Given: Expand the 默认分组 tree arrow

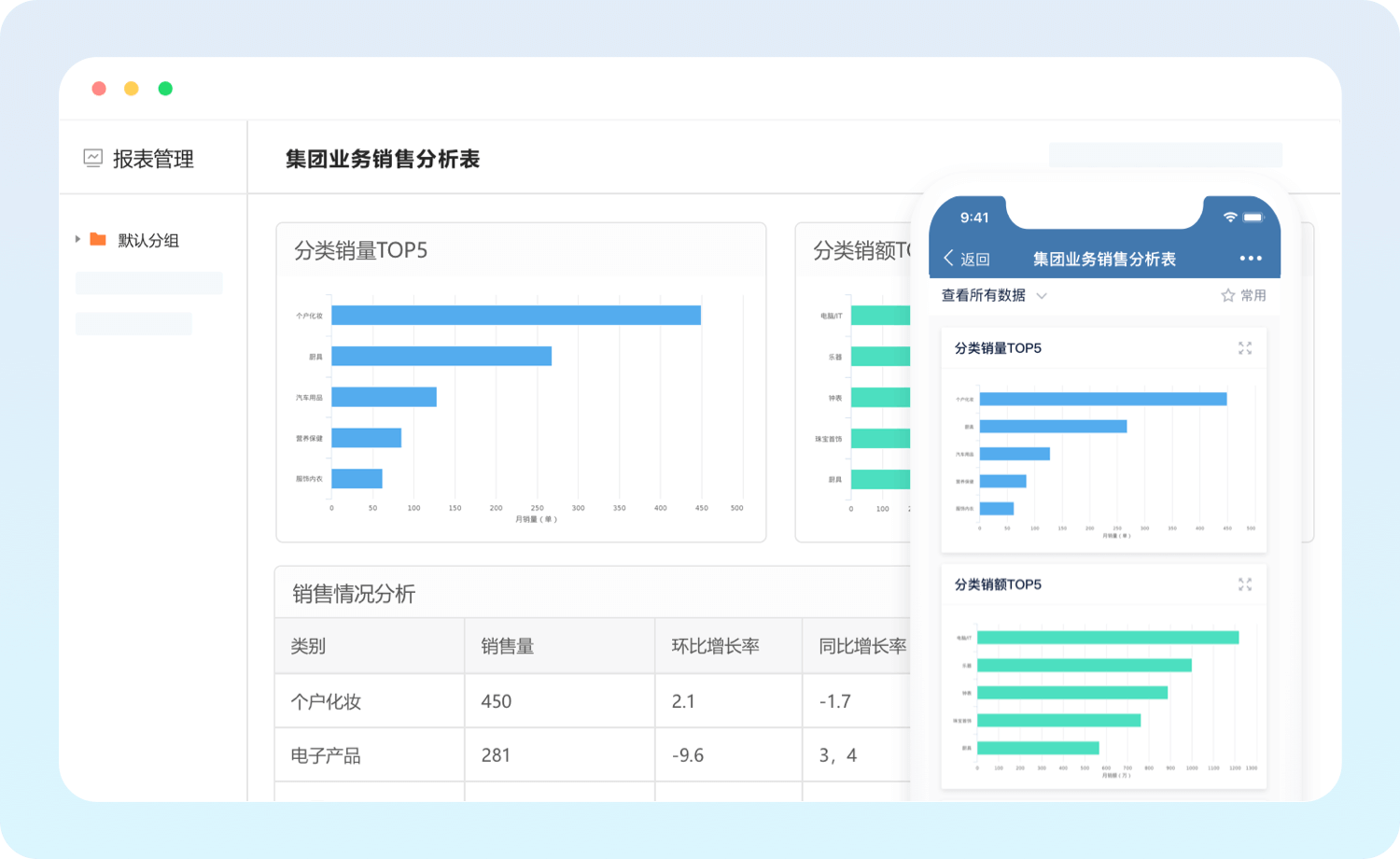Looking at the screenshot, I should (x=77, y=240).
